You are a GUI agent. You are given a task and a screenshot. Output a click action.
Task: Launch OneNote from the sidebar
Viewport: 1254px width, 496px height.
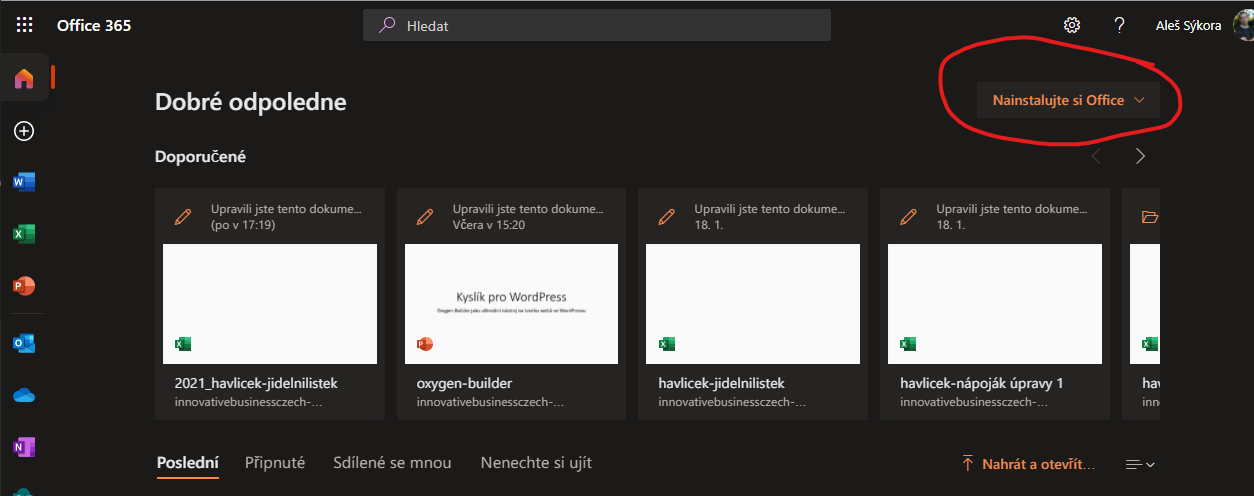[x=24, y=446]
